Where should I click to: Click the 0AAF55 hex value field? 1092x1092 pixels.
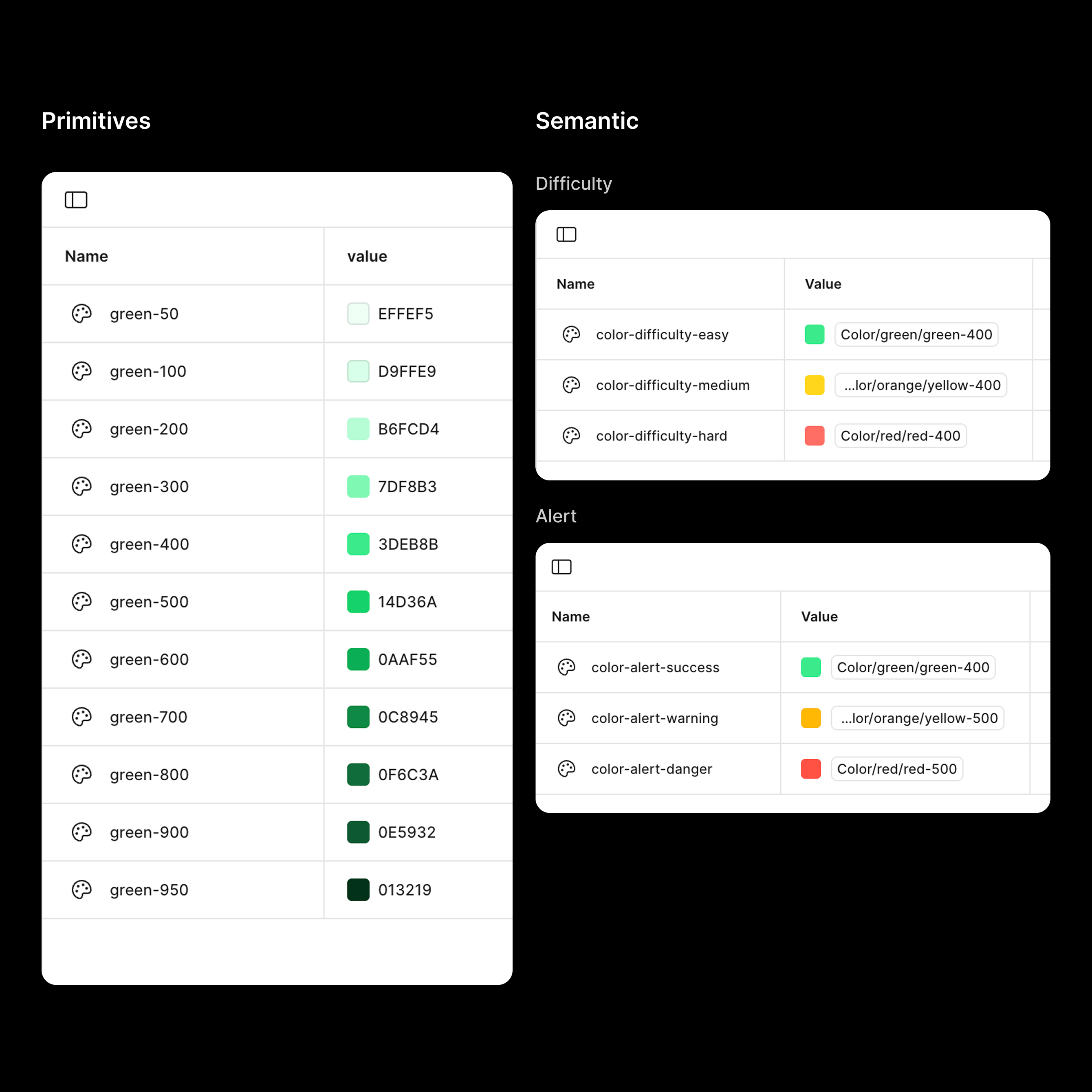(x=407, y=660)
